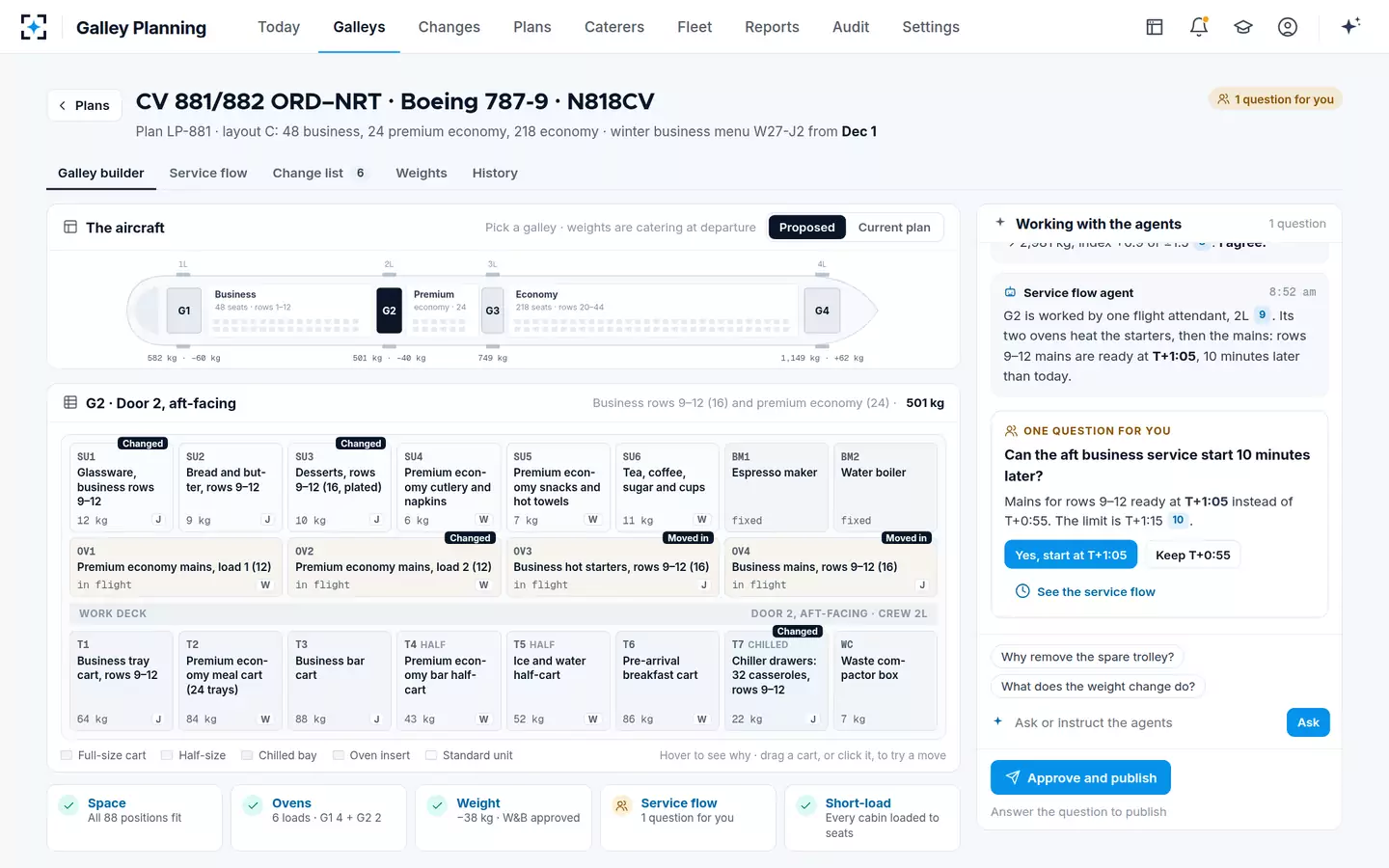This screenshot has height=868, width=1389.
Task: Open the Weights tab
Action: [422, 174]
